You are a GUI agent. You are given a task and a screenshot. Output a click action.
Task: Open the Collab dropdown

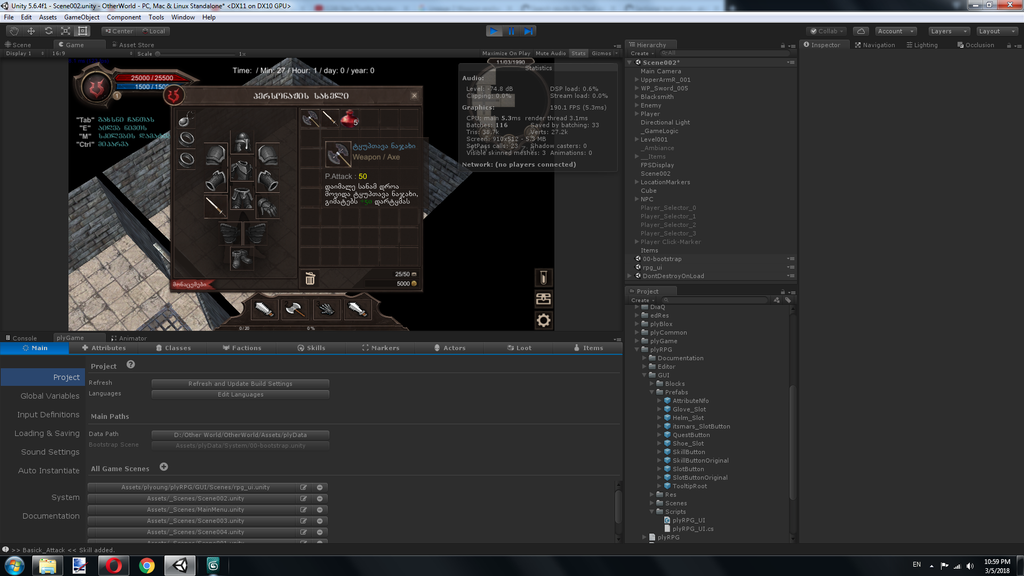[827, 31]
